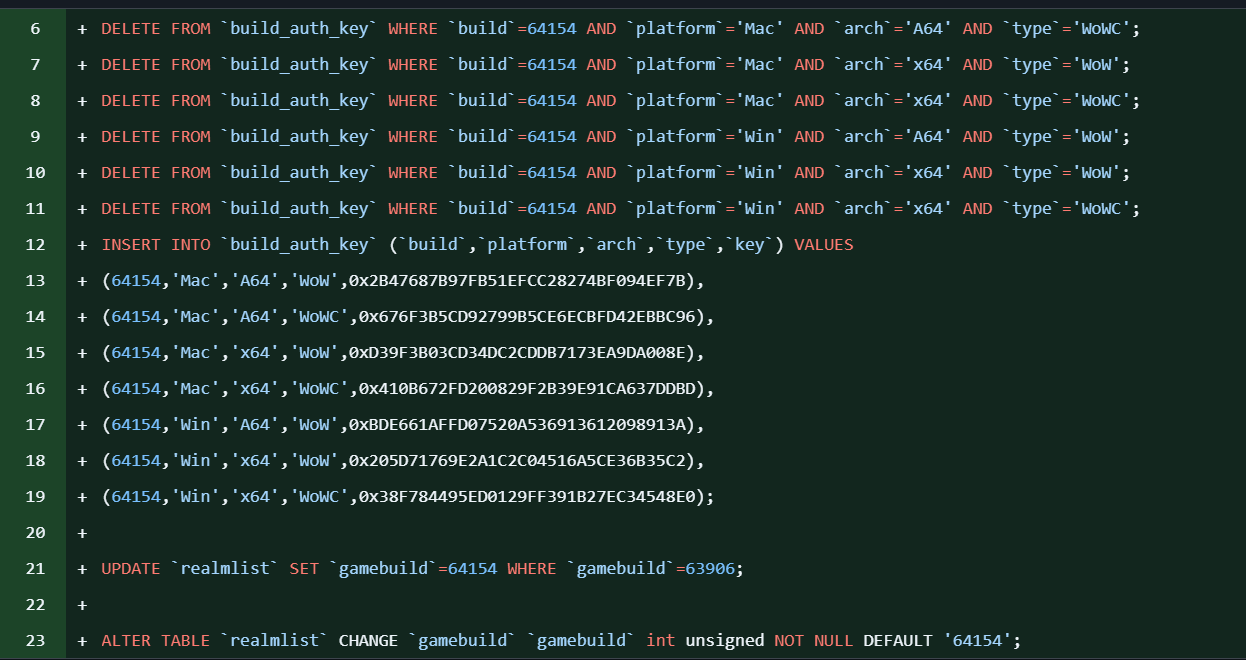
Task: Click the plus marker on line 17
Action: tap(82, 425)
